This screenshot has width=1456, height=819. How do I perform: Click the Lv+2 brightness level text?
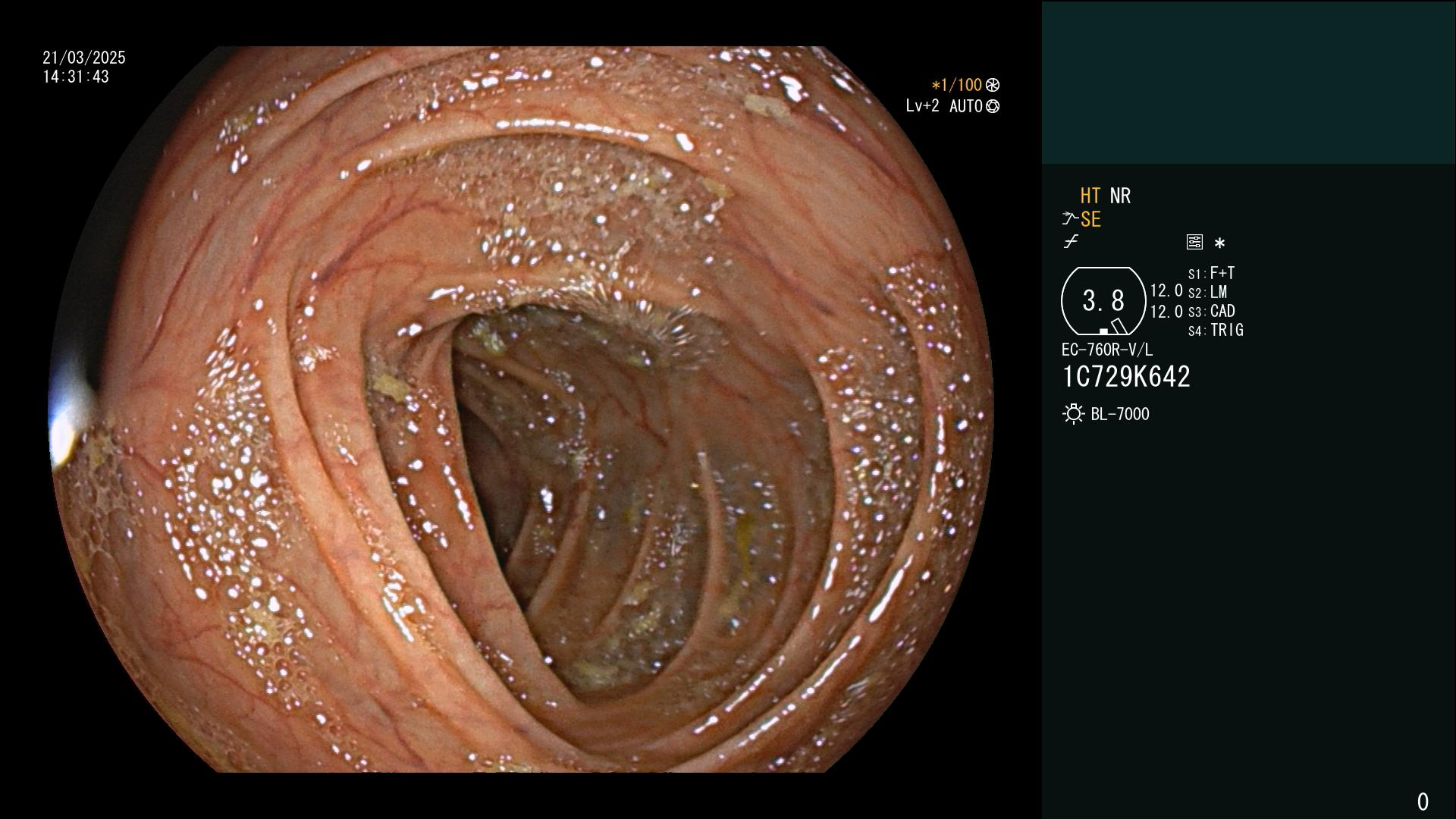tap(922, 106)
